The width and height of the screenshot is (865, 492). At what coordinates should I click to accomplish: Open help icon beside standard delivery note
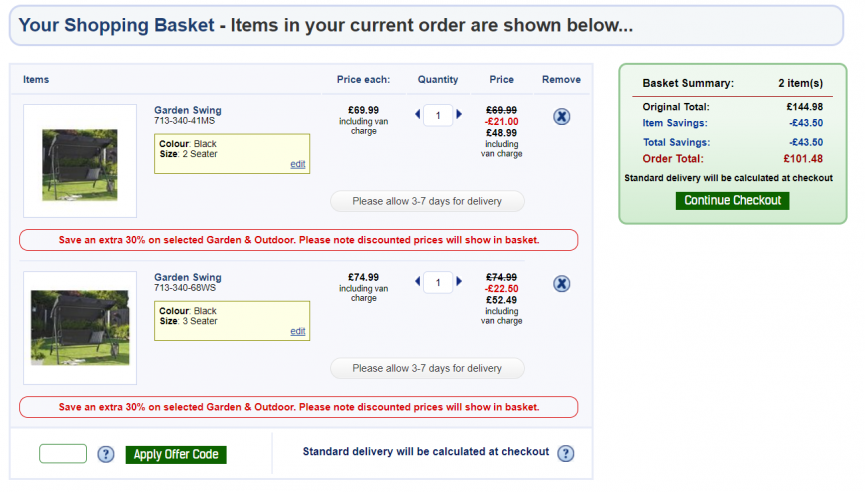(565, 453)
